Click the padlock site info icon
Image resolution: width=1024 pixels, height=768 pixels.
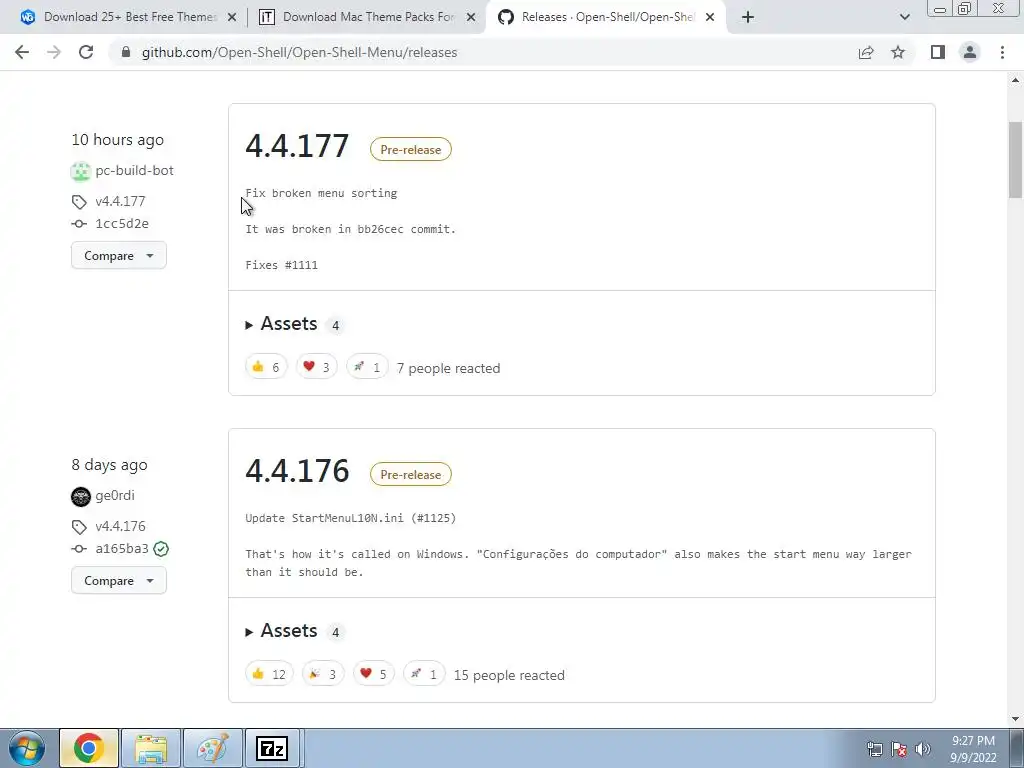(127, 52)
